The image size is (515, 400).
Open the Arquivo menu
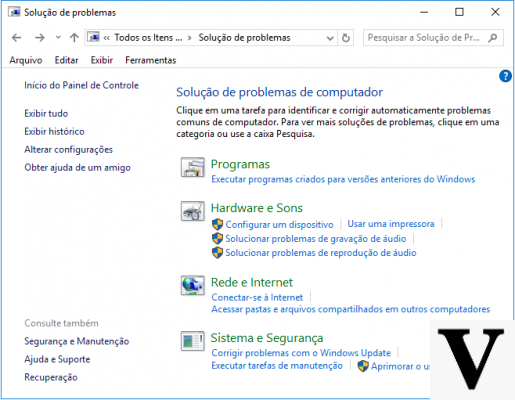[26, 60]
